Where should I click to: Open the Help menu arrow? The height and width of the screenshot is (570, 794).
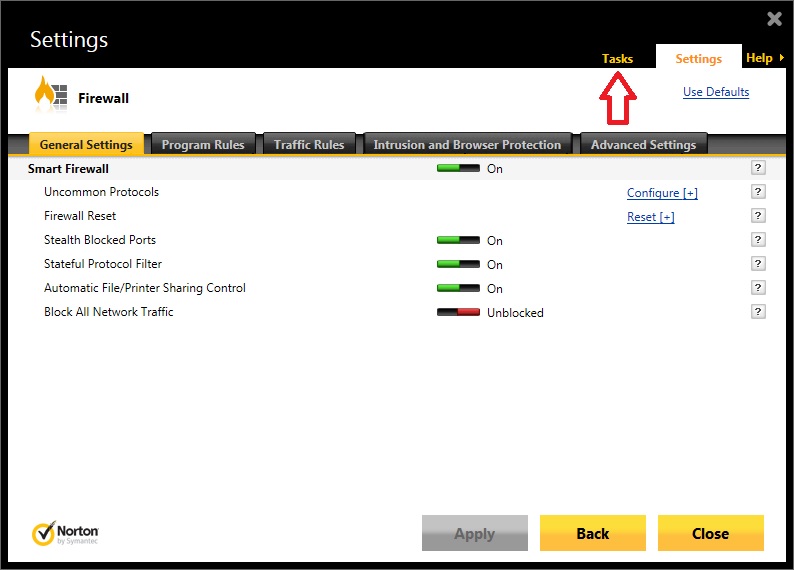(782, 58)
